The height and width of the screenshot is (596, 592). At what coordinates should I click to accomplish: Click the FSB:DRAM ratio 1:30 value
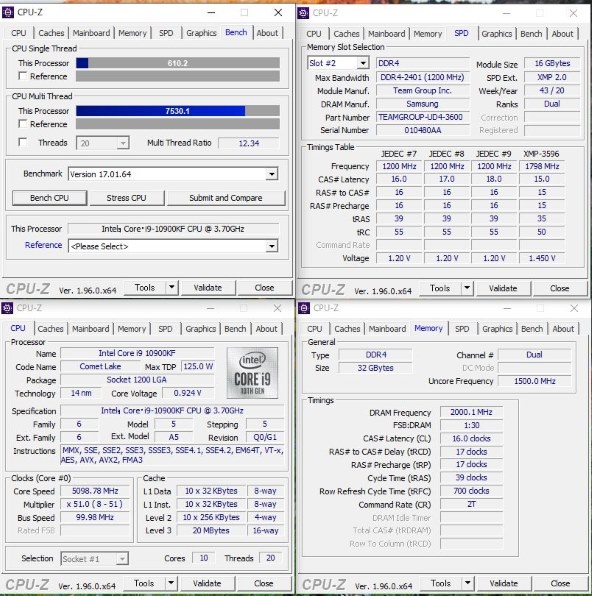click(471, 425)
